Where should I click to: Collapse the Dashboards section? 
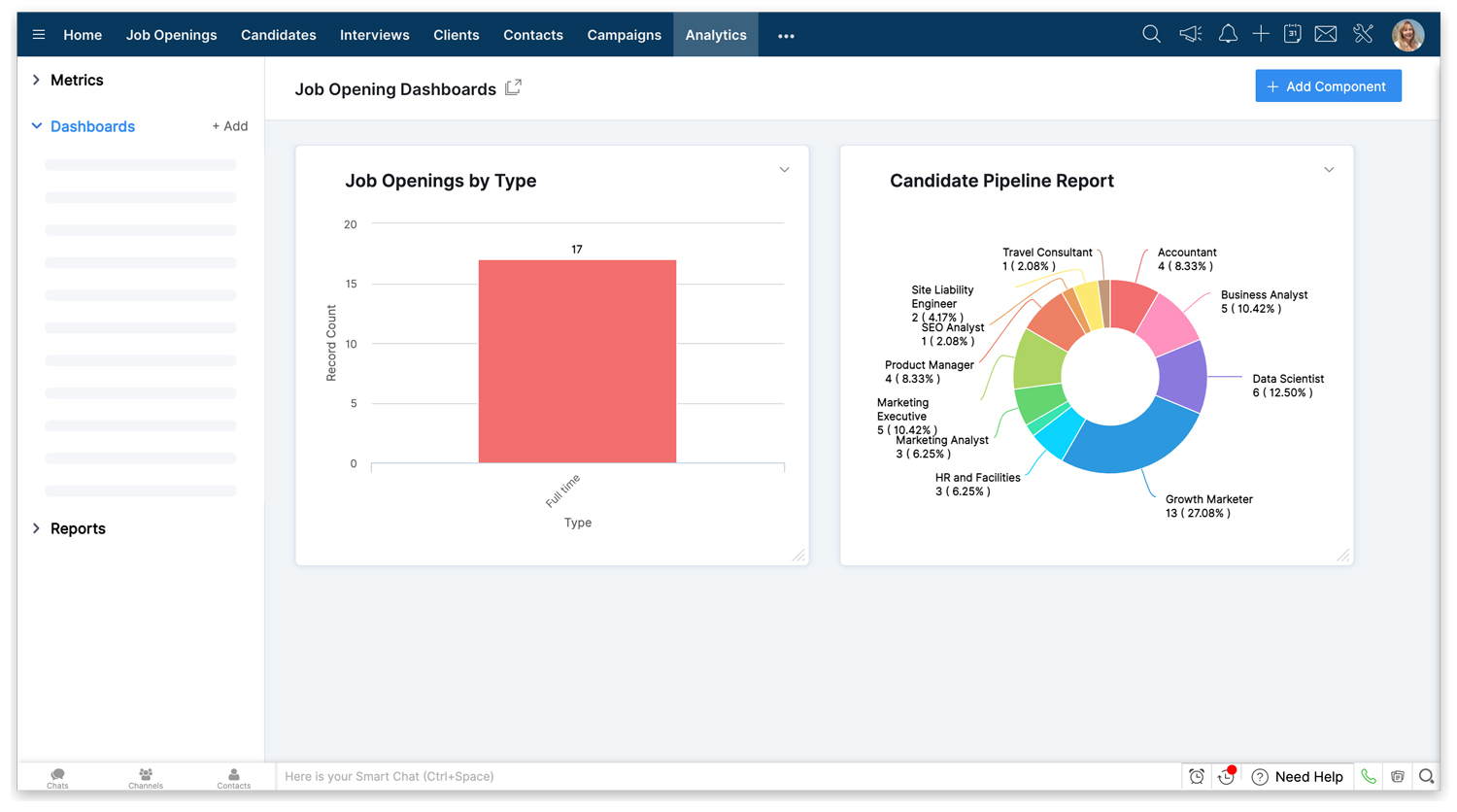coord(36,126)
